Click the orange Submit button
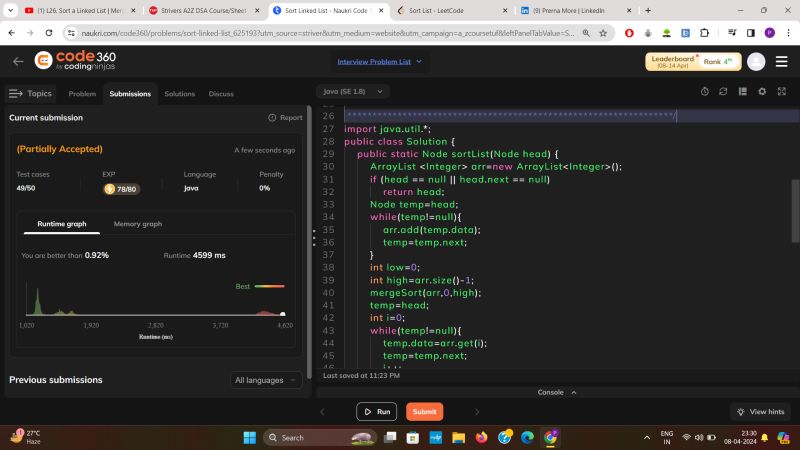Screen dimensions: 800x450 click(424, 411)
